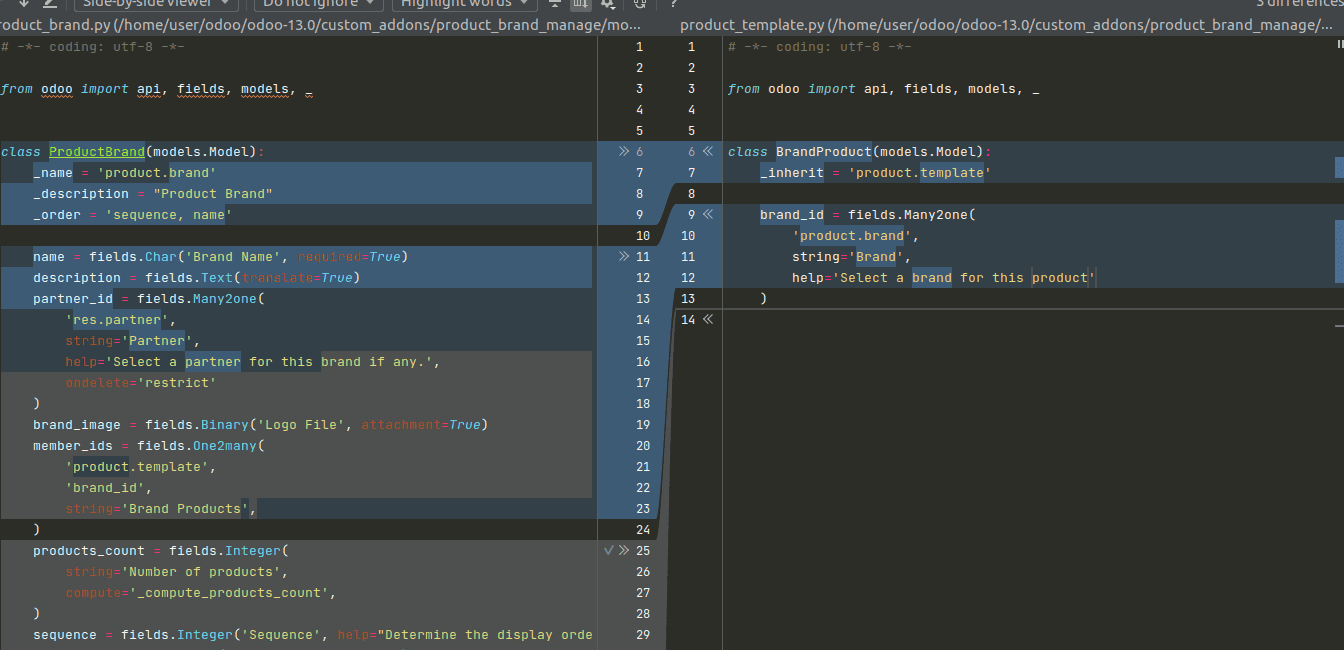Click collapse unchanged fragments icon
This screenshot has height=650, width=1344.
555,4
